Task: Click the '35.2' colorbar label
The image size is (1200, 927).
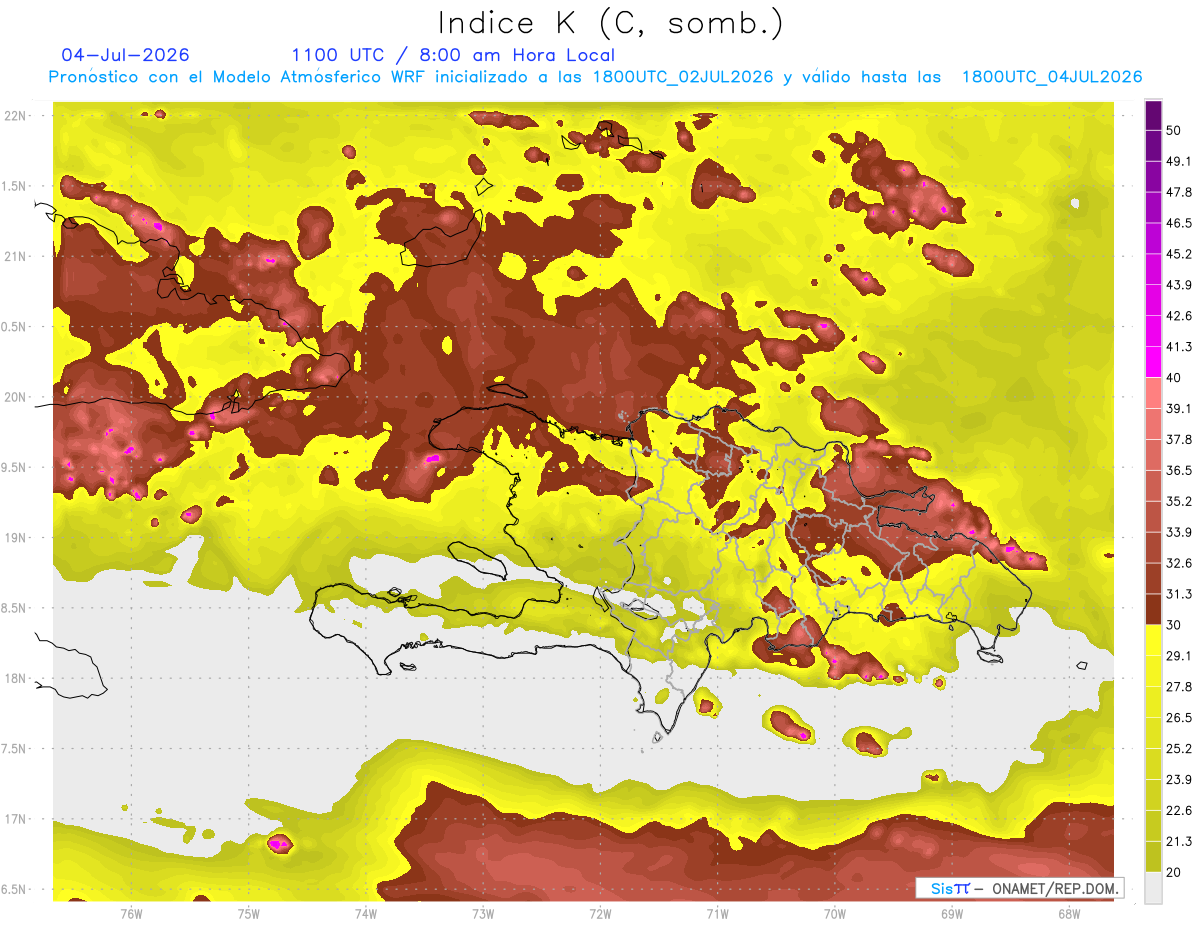Action: pos(1179,501)
